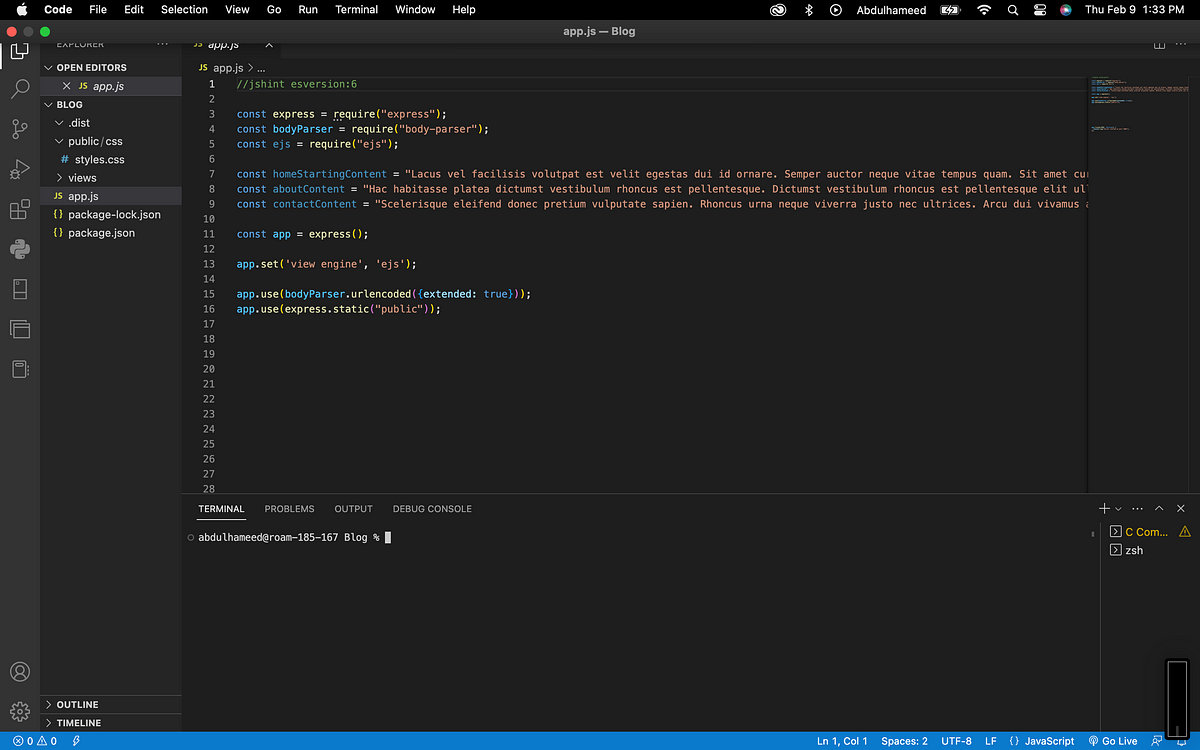Image resolution: width=1200 pixels, height=750 pixels.
Task: Click Ln 1, Col 1 in status bar
Action: click(x=841, y=741)
